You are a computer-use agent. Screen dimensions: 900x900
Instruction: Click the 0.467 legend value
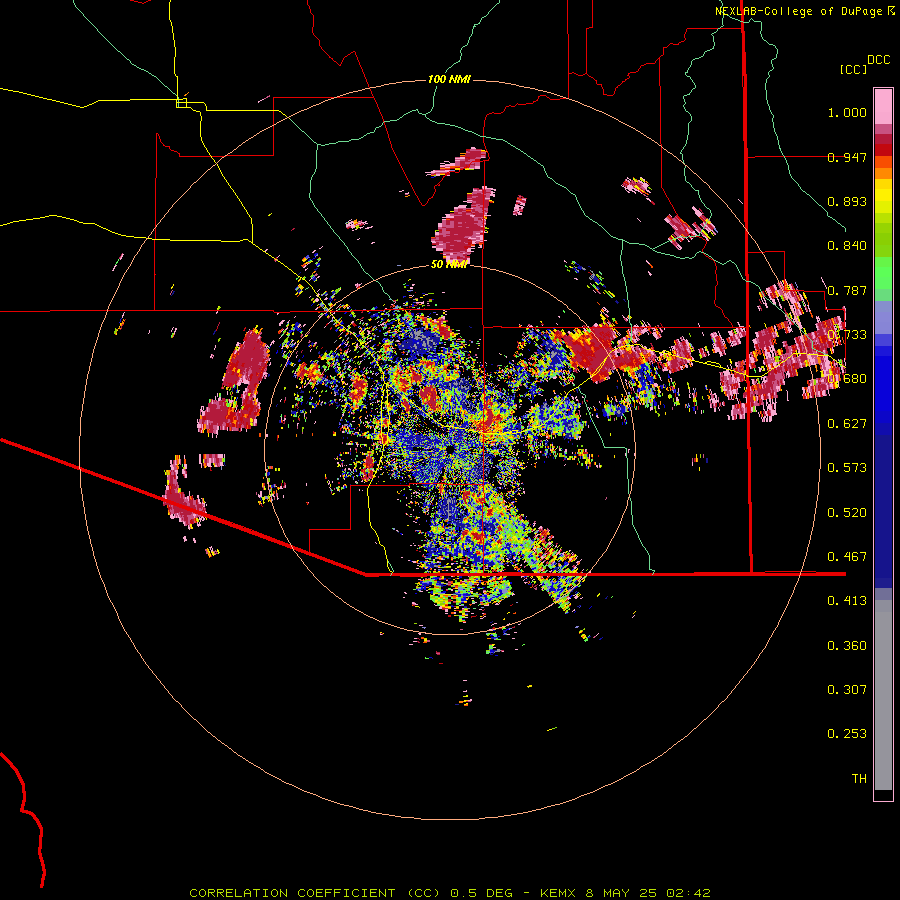tap(847, 557)
